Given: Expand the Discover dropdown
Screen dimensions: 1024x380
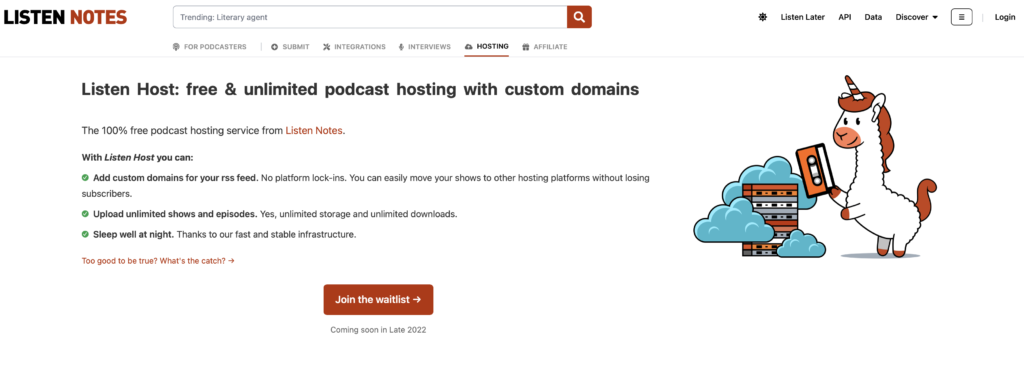Looking at the screenshot, I should click(916, 17).
